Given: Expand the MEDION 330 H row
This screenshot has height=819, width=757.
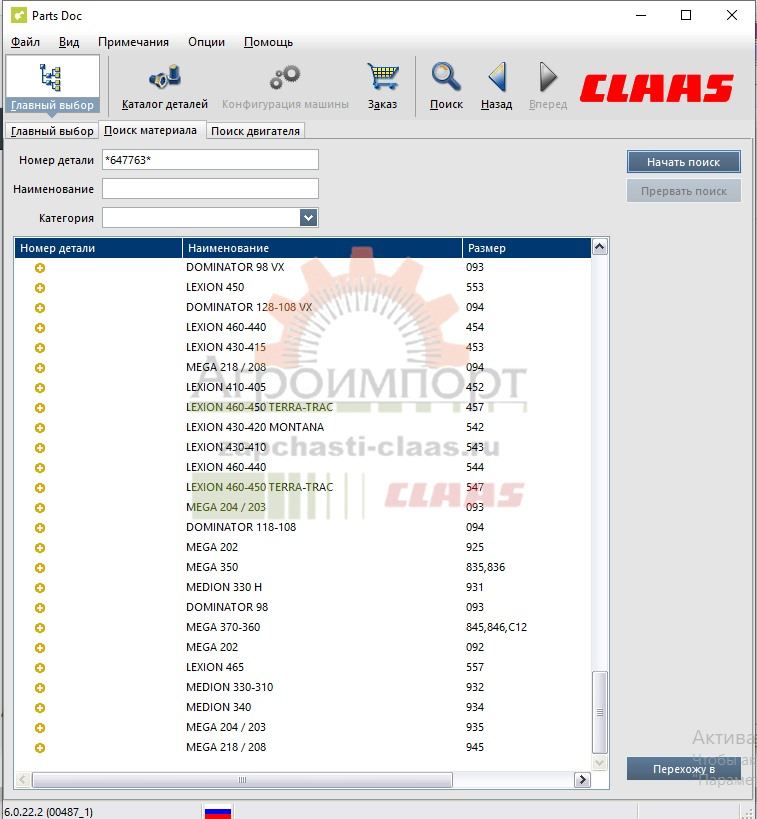Looking at the screenshot, I should (40, 588).
